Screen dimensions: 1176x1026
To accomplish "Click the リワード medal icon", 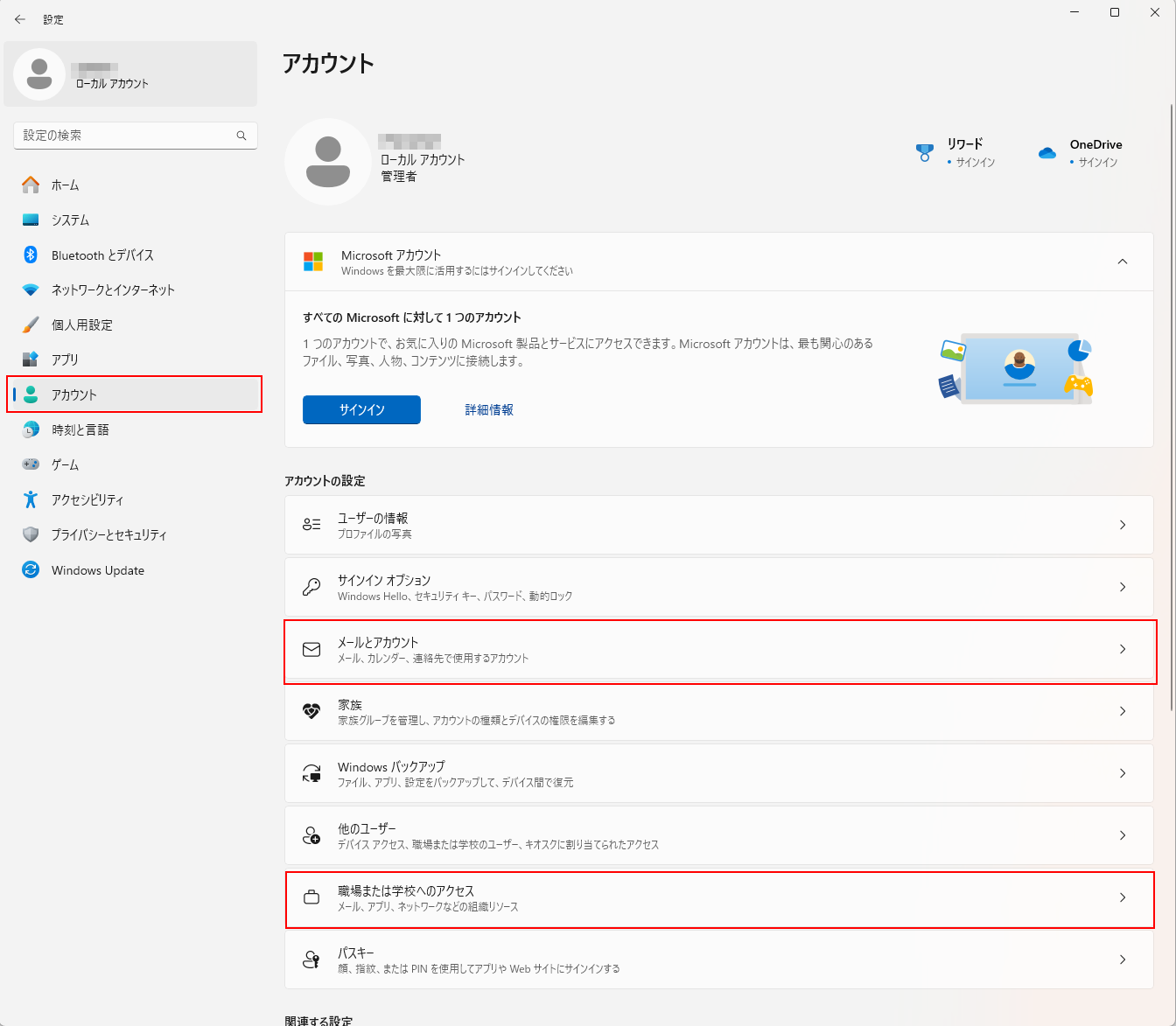I will [x=925, y=153].
